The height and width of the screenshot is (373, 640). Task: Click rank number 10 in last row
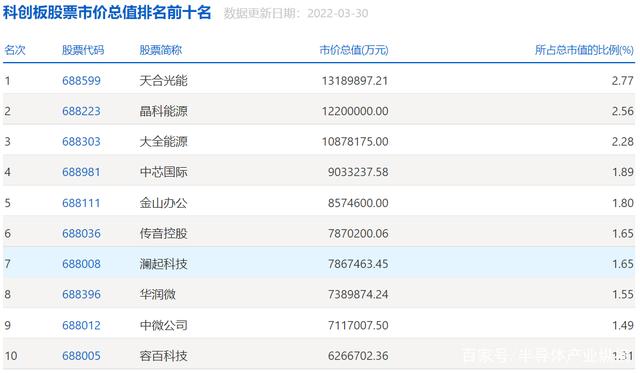tap(11, 355)
